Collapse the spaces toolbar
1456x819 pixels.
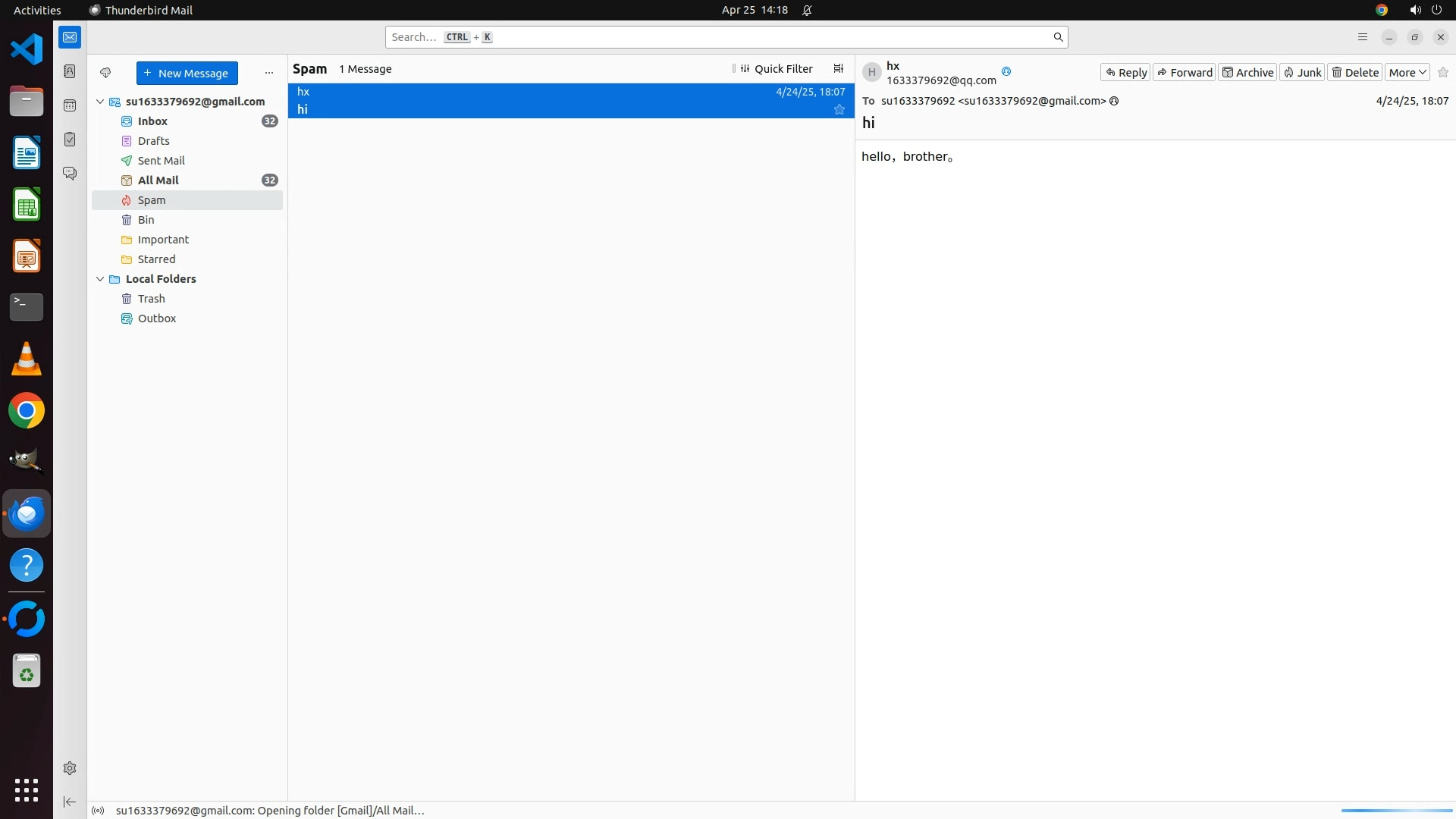(x=70, y=802)
